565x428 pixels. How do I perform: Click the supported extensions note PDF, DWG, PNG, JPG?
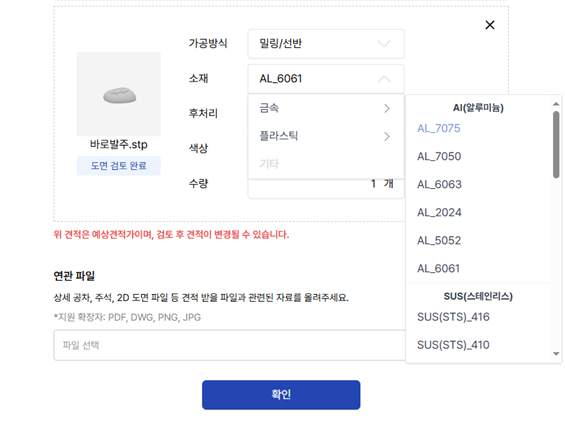pyautogui.click(x=127, y=317)
